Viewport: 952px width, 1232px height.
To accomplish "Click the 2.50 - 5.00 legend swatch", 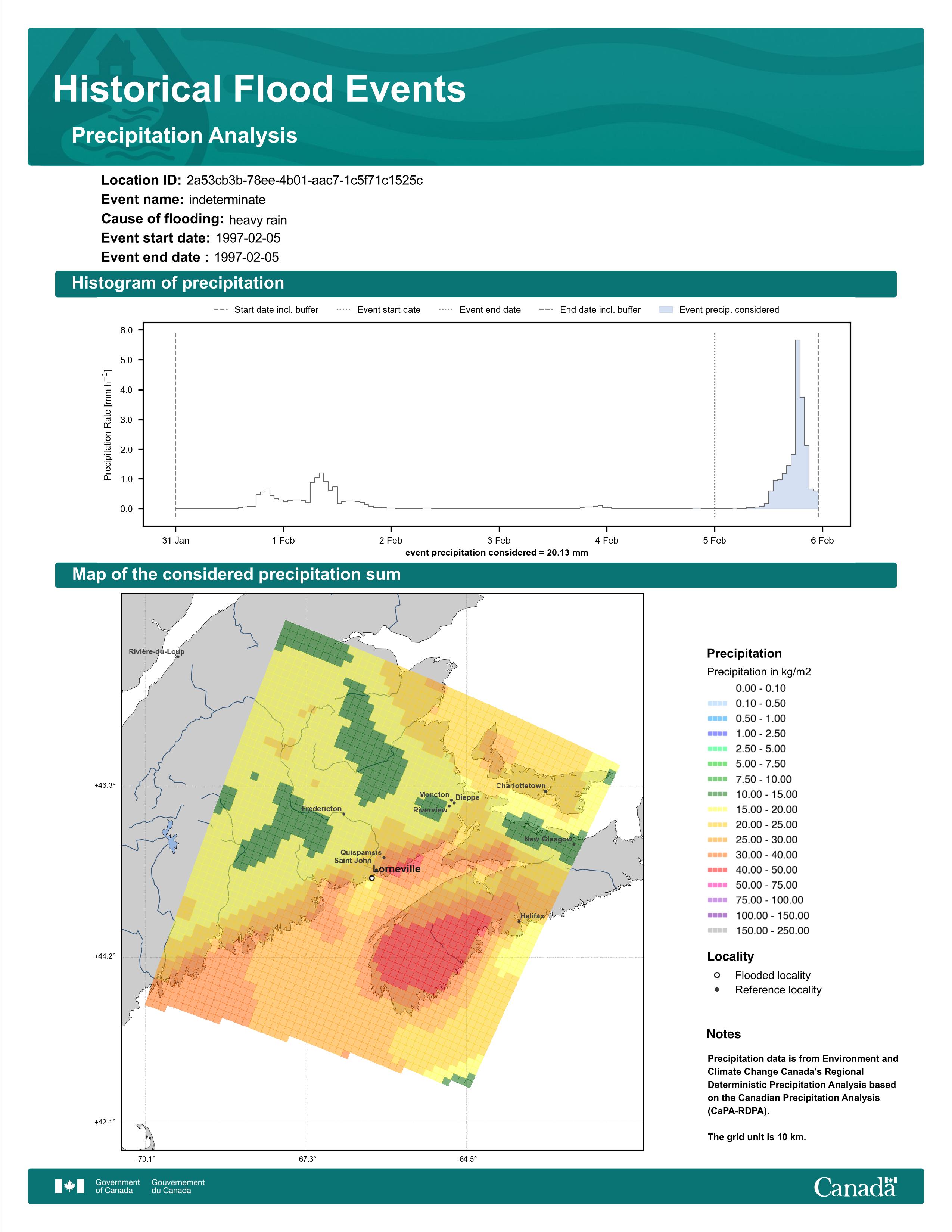I will coord(718,749).
